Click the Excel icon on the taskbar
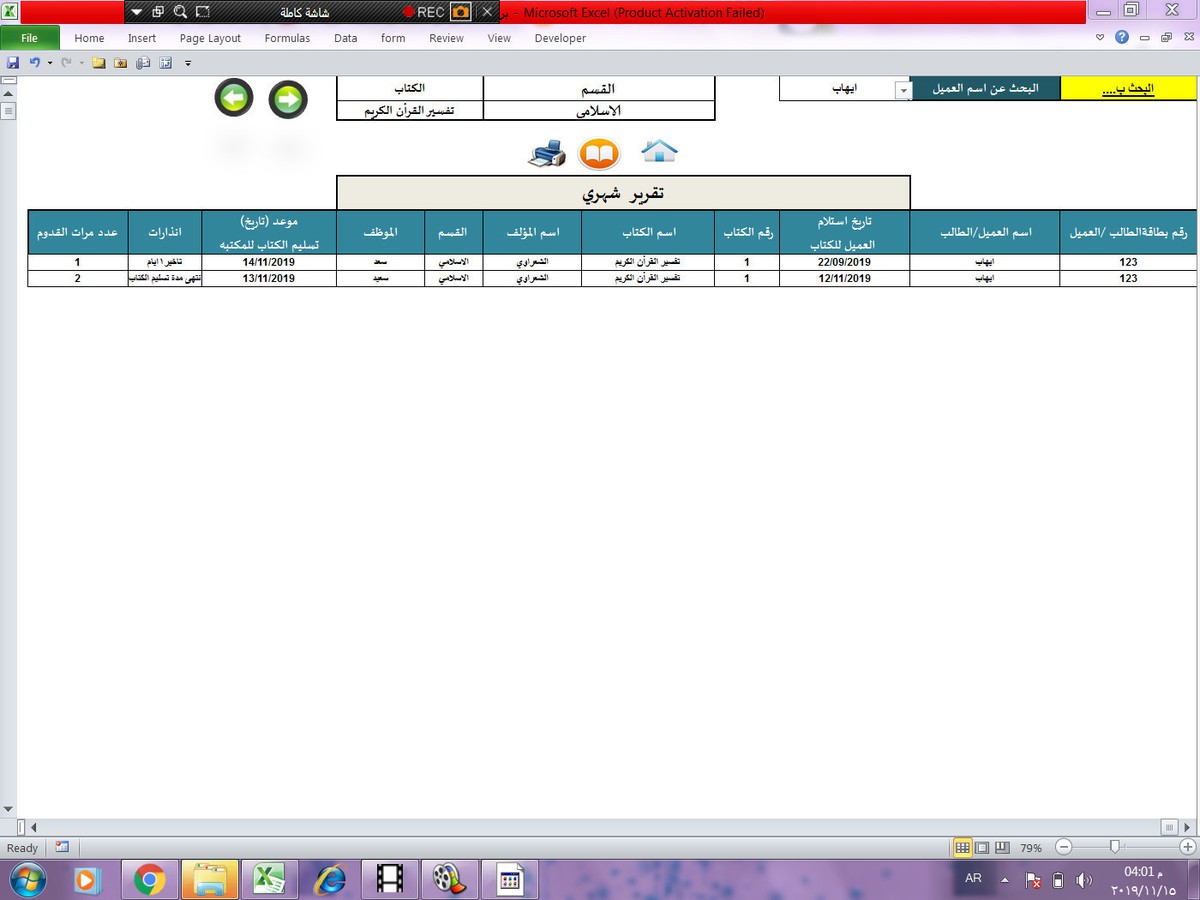This screenshot has width=1200, height=900. (270, 880)
